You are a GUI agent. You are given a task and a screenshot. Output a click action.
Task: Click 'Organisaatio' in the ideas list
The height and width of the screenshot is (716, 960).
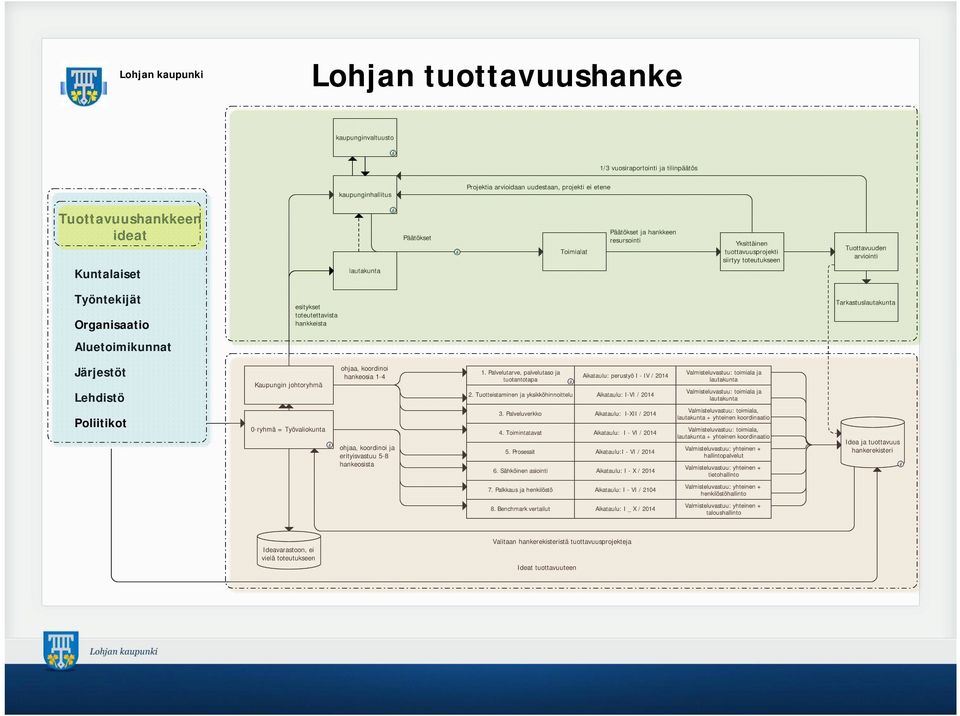coord(112,325)
